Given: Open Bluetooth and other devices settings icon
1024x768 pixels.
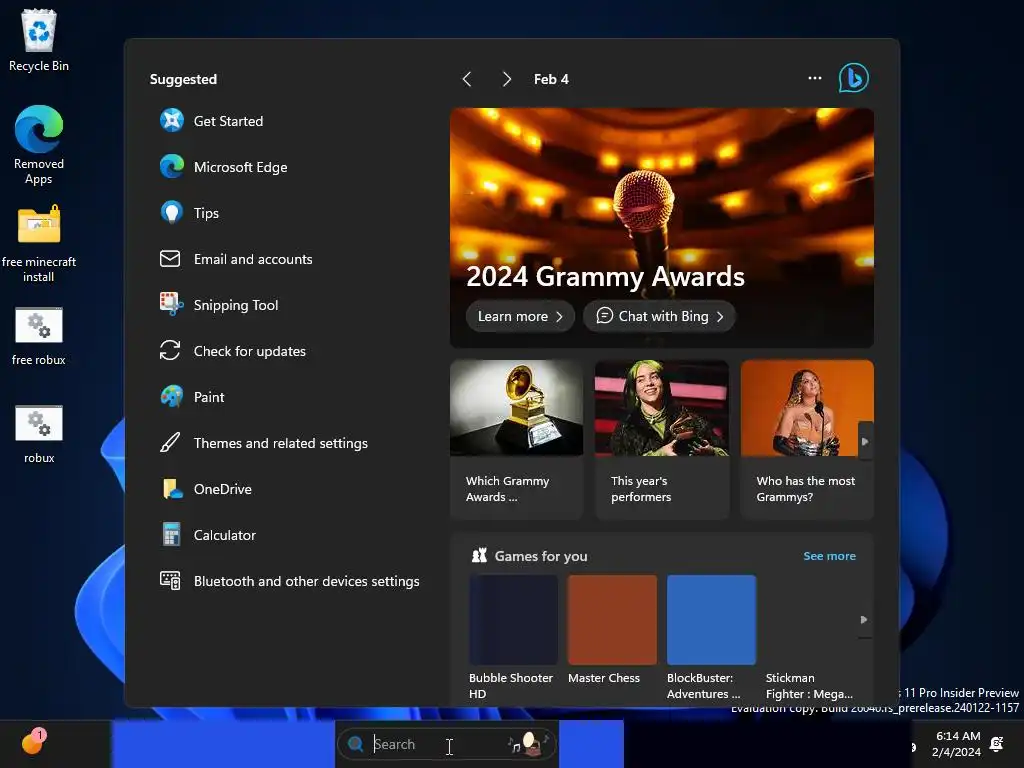Looking at the screenshot, I should click(x=170, y=581).
